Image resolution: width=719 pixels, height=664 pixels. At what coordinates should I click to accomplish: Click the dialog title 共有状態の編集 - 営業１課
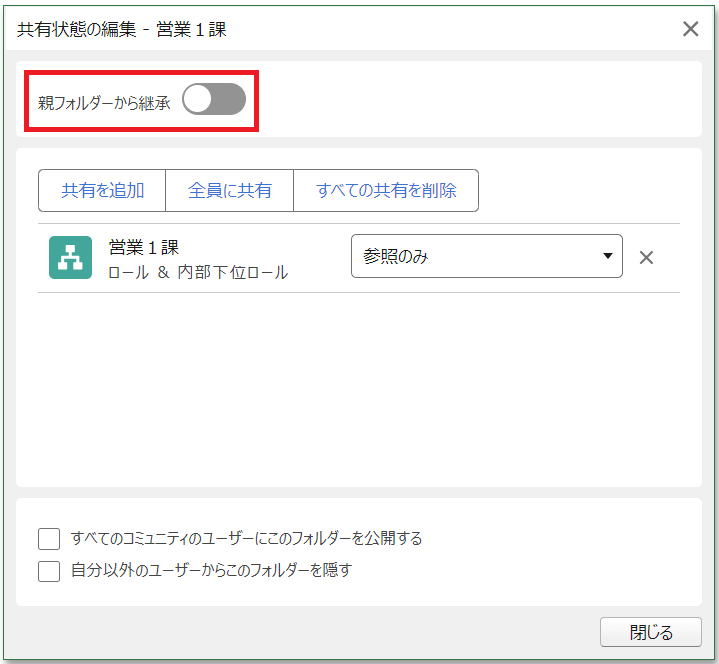point(122,29)
